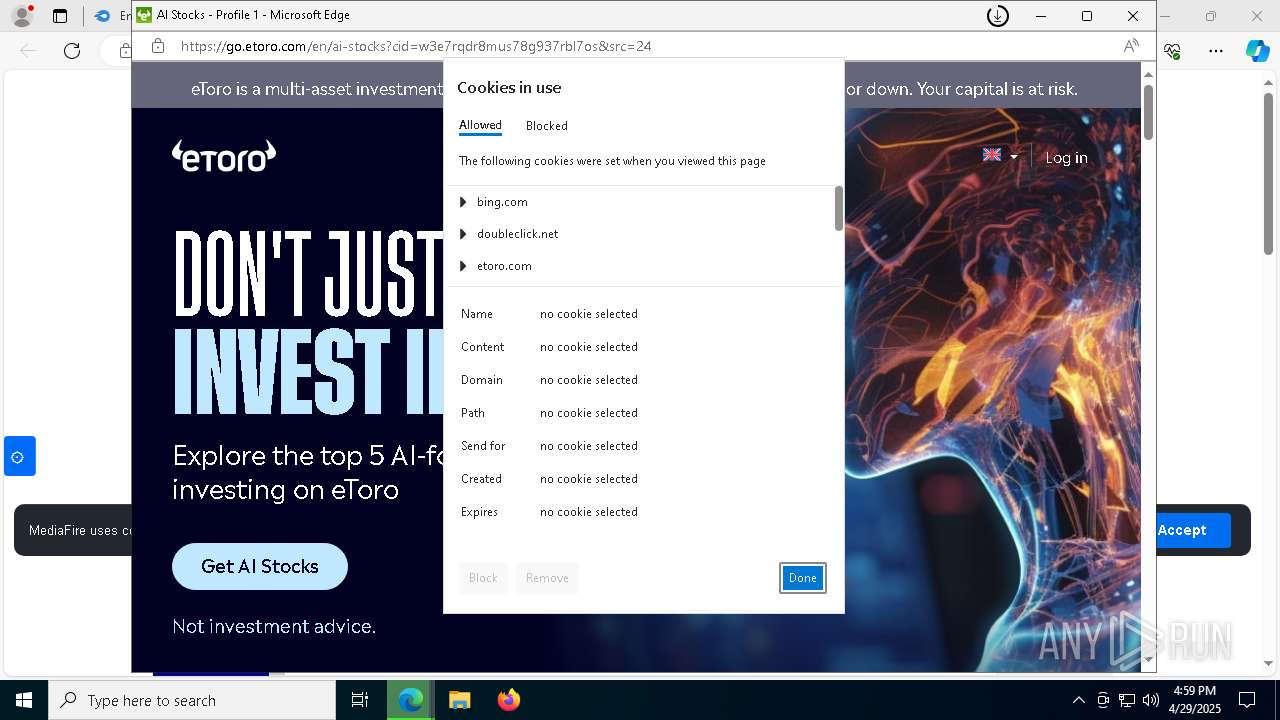Expand the etoro.com cookie group
The height and width of the screenshot is (720, 1280).
click(463, 266)
